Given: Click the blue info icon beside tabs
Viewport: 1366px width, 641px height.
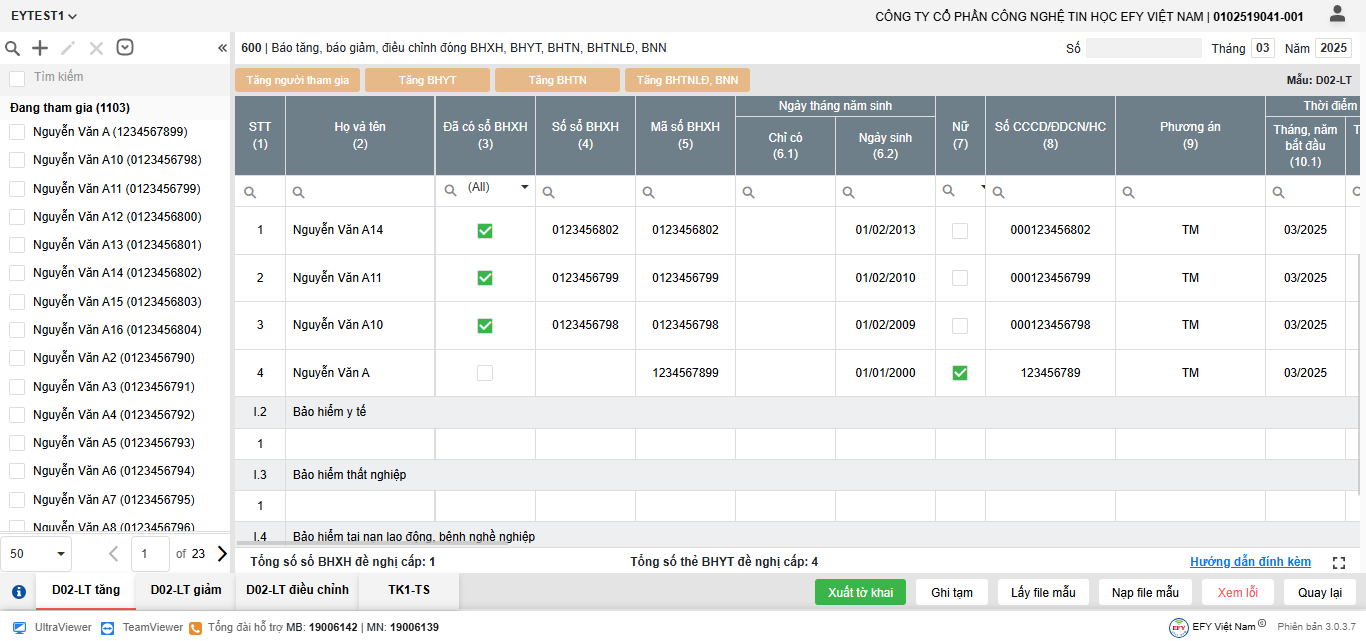Looking at the screenshot, I should [18, 591].
